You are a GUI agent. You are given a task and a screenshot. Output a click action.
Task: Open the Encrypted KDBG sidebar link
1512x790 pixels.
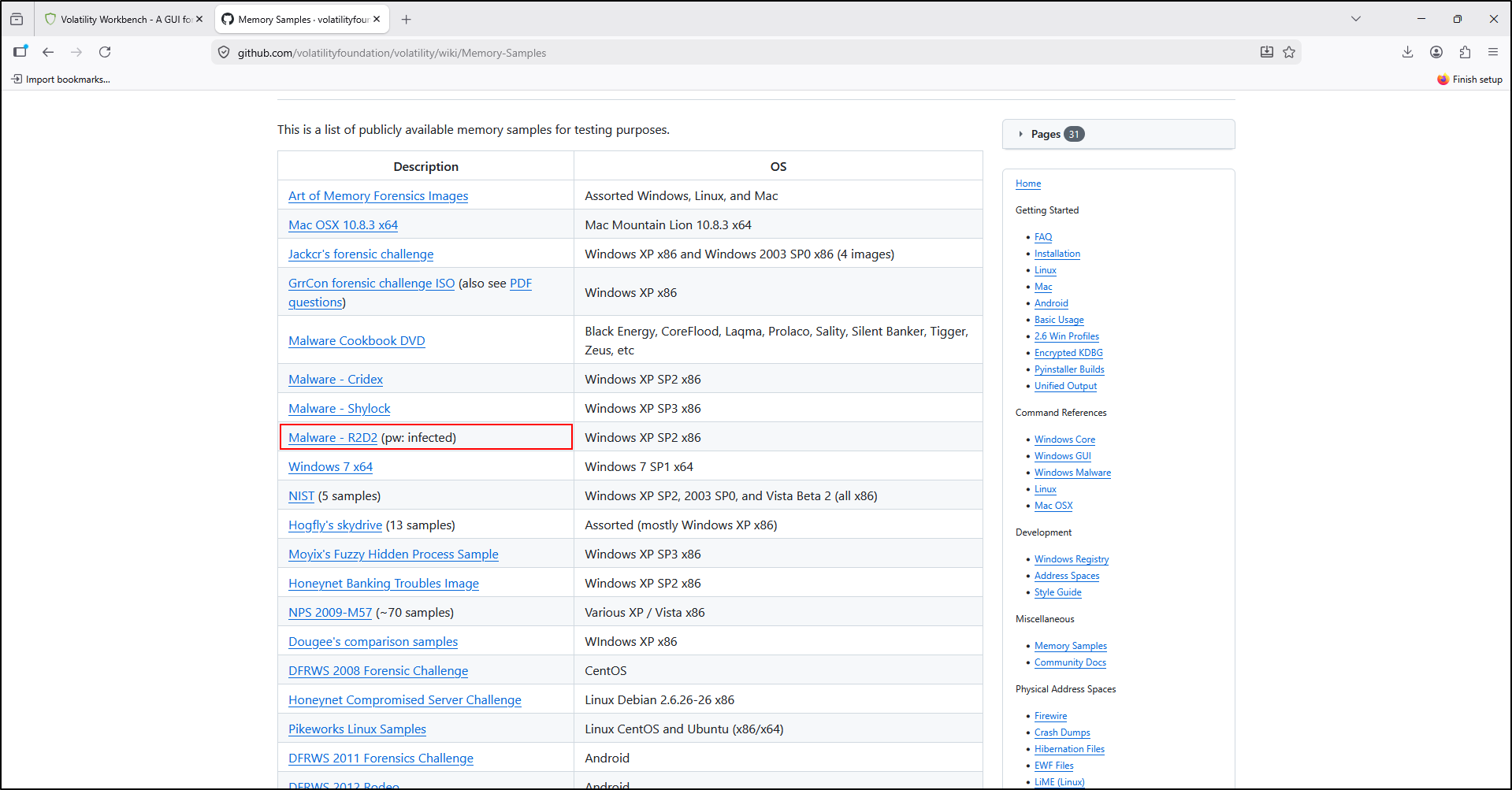point(1068,353)
